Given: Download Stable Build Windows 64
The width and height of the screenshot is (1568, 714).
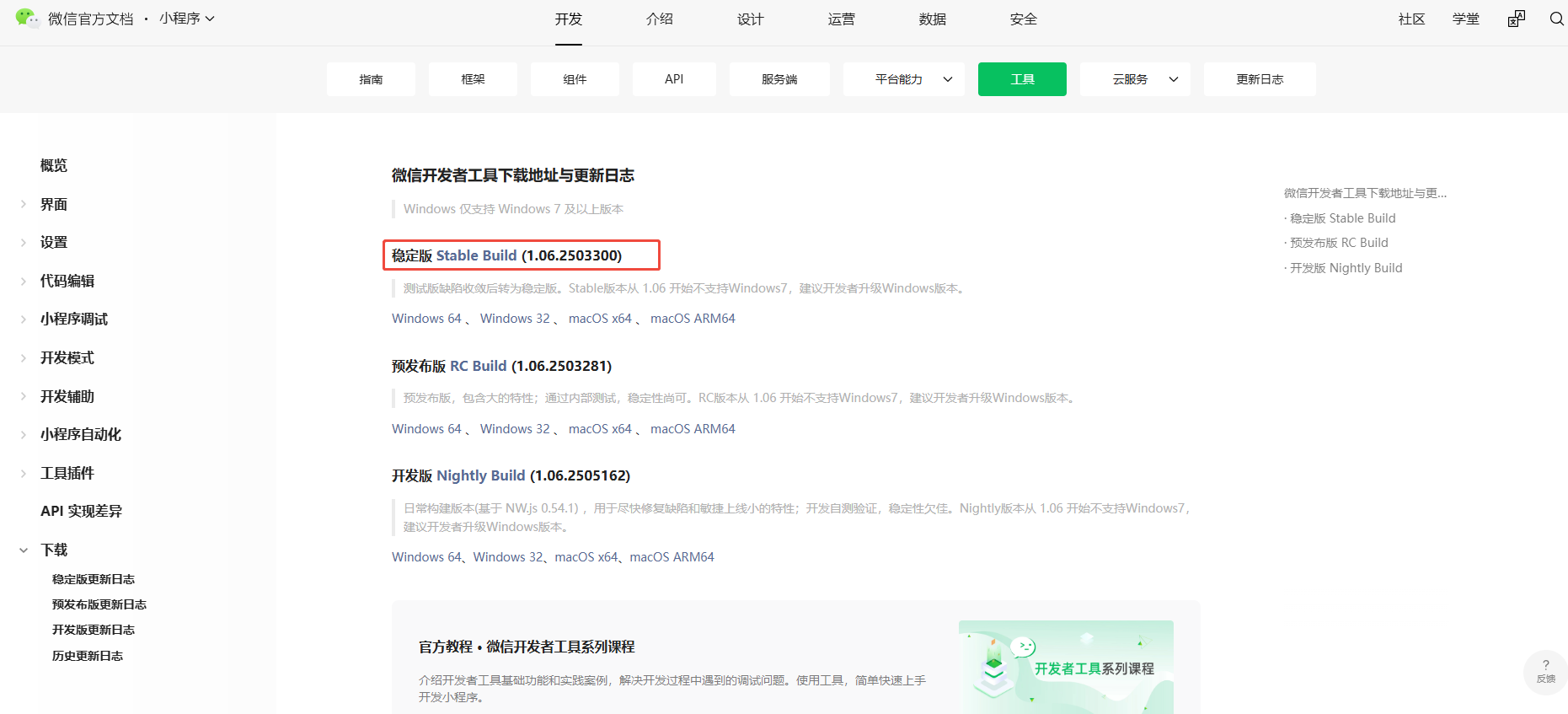Looking at the screenshot, I should click(x=426, y=319).
